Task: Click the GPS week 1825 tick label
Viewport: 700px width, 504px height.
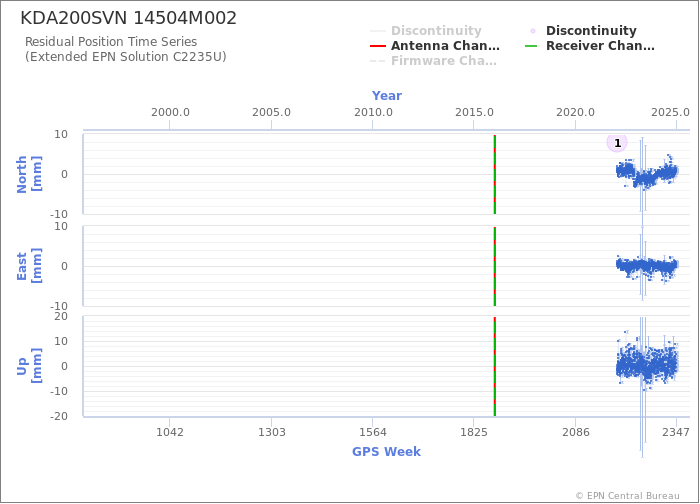Action: click(x=474, y=432)
